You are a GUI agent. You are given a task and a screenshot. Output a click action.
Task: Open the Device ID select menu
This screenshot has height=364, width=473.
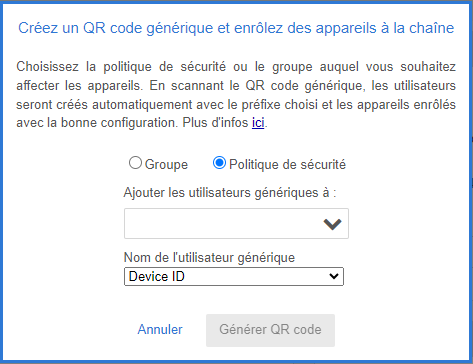click(x=234, y=276)
